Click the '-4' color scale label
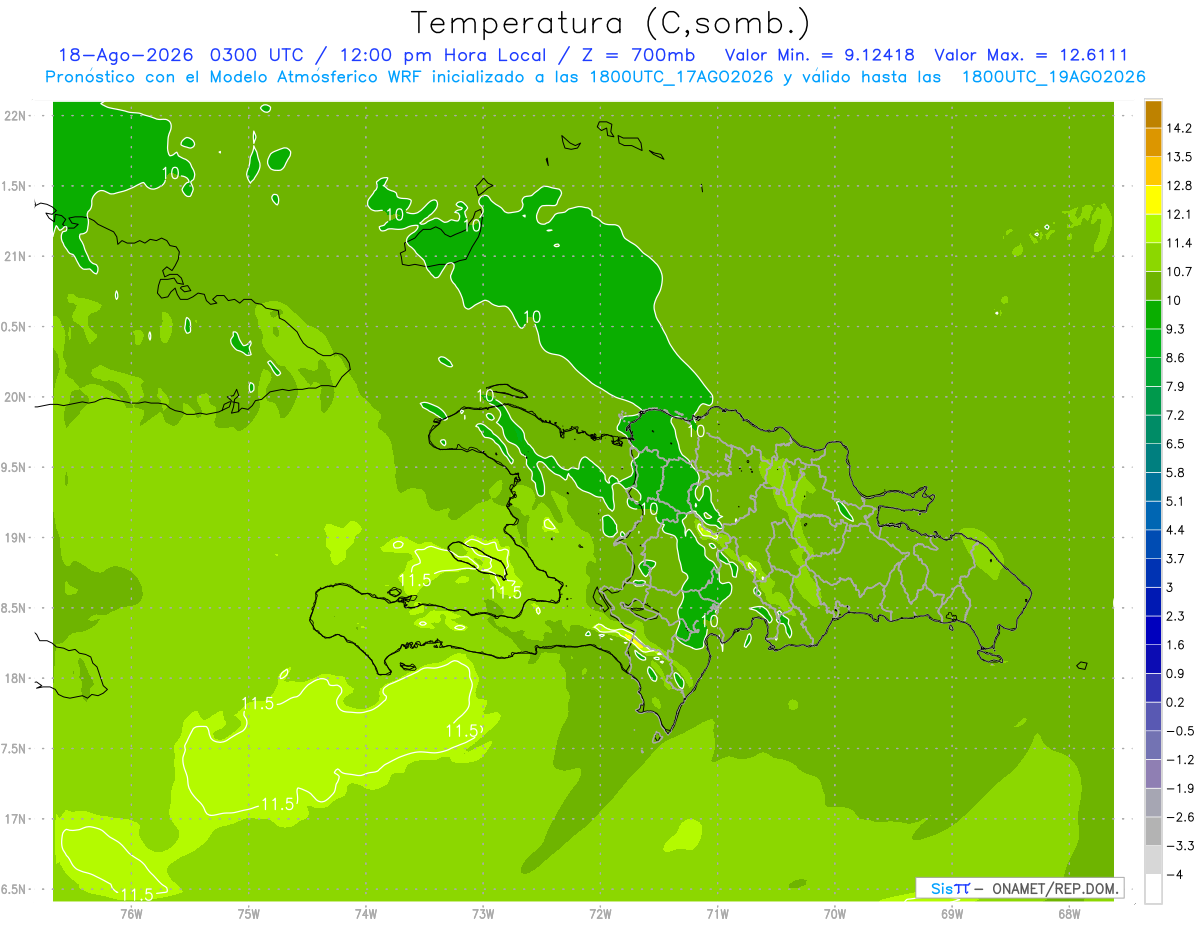Image resolution: width=1200 pixels, height=927 pixels. pos(1174,875)
